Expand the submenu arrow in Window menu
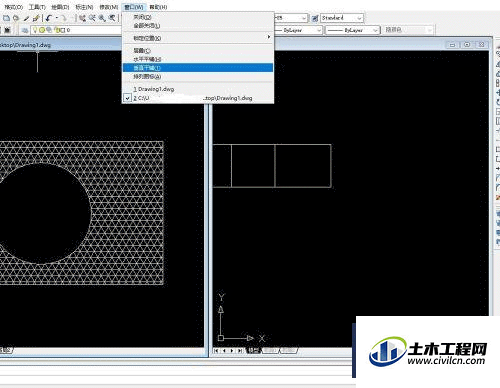Screen dimensions: 500x388 pos(269,37)
